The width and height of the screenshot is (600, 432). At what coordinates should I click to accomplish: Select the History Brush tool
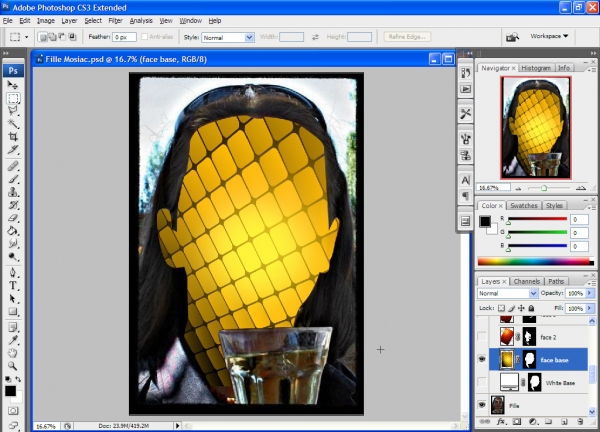pos(13,205)
